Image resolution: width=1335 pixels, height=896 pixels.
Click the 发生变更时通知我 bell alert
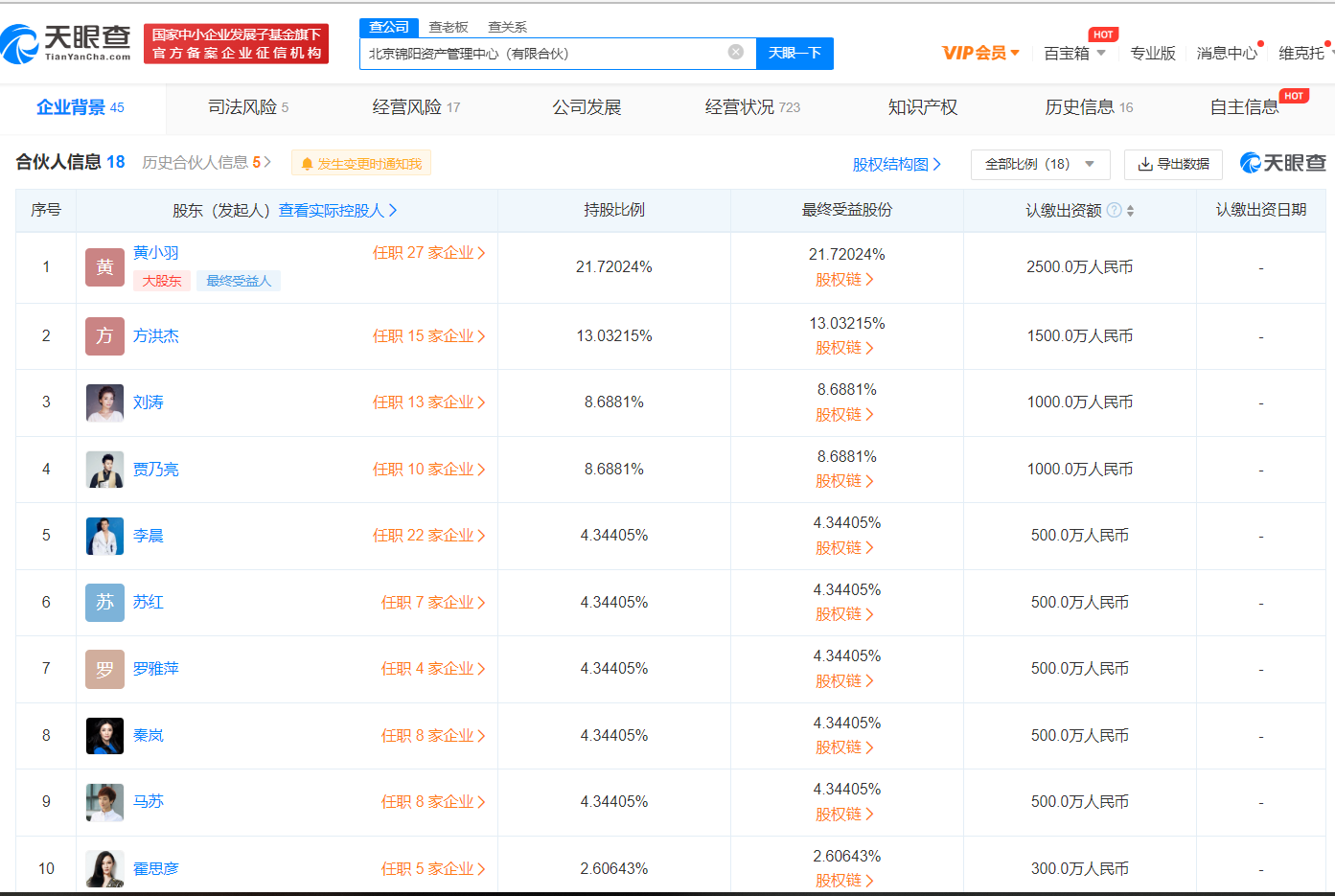[361, 164]
